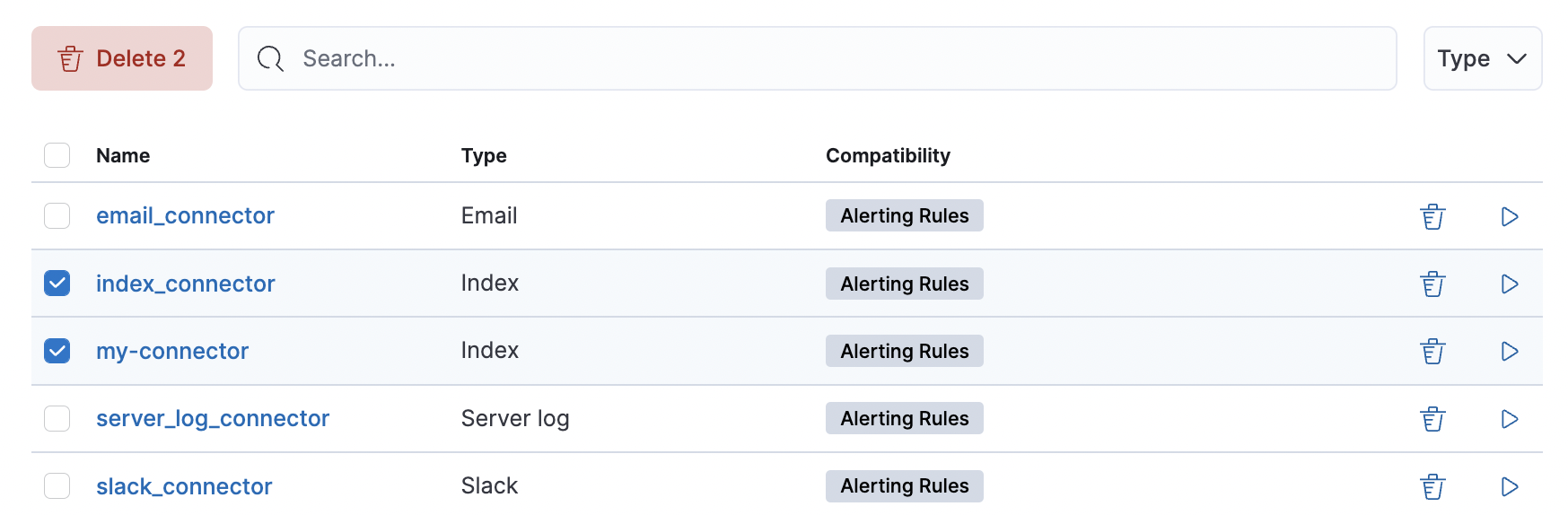The image size is (1568, 515).
Task: Run server_log_connector with the play icon
Action: 1510,419
